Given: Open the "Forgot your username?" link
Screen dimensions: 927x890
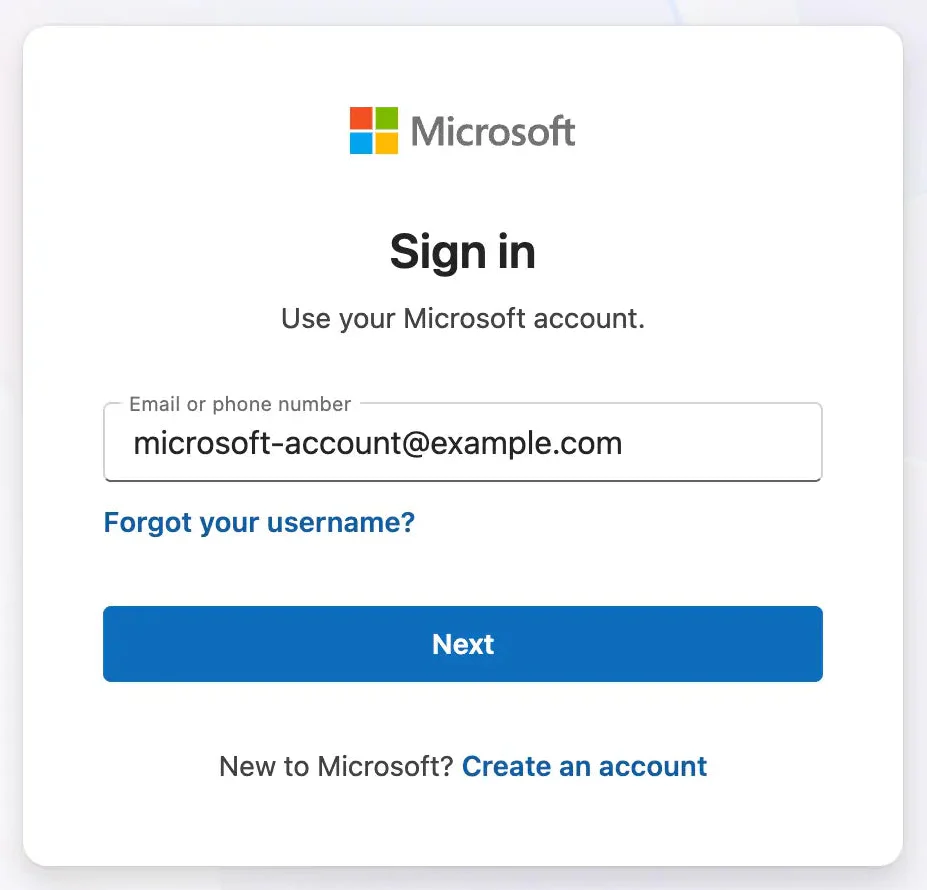Looking at the screenshot, I should click(x=259, y=521).
